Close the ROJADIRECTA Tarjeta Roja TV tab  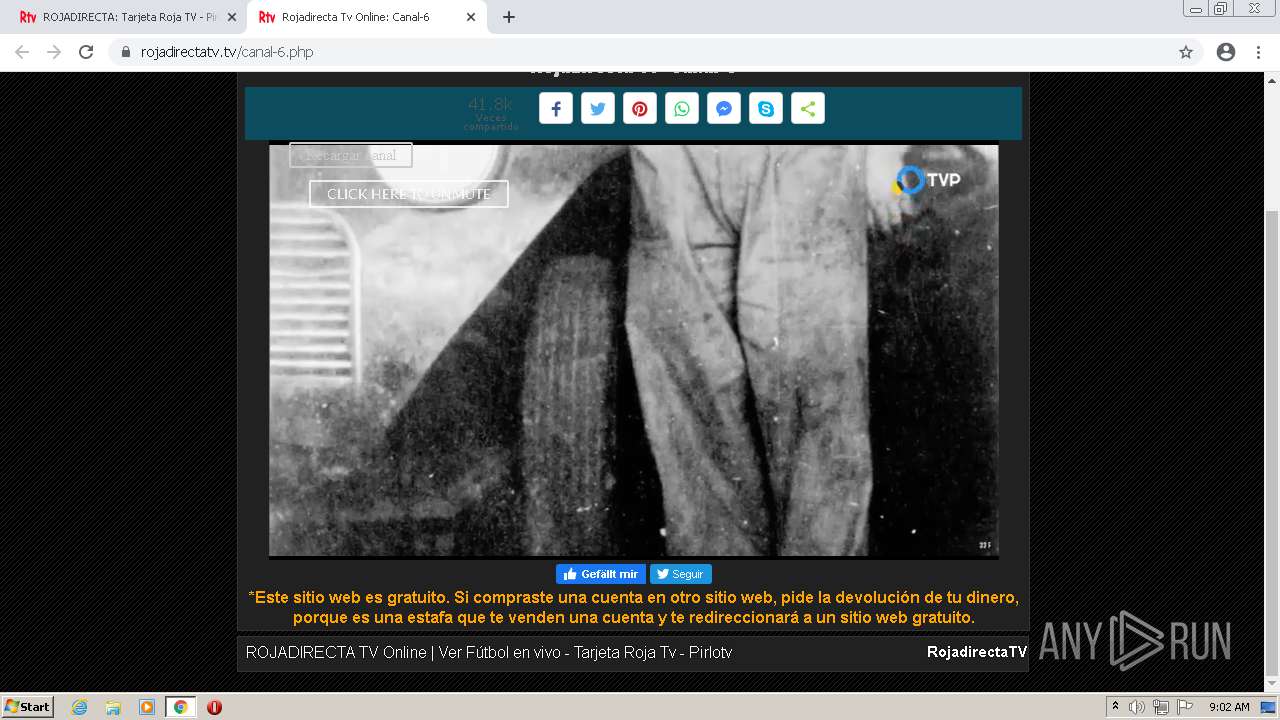[232, 17]
